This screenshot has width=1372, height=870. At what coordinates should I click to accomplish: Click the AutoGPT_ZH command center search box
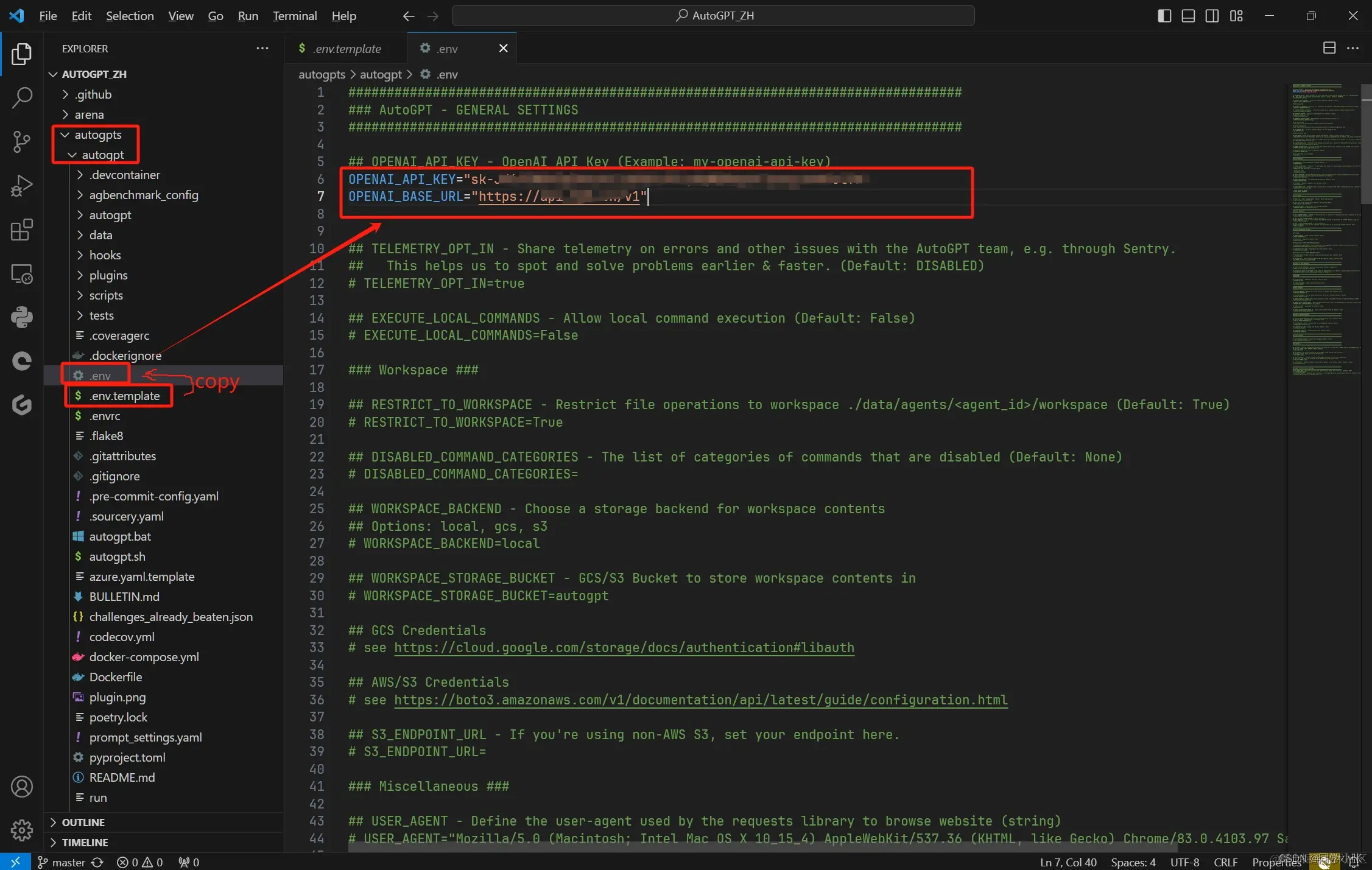click(713, 16)
